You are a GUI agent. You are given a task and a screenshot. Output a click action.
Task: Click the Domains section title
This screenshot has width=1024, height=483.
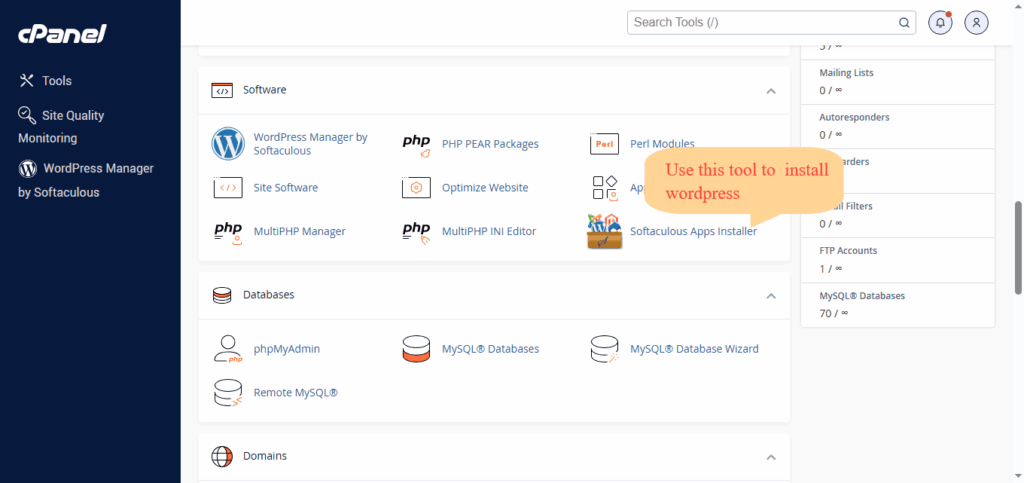click(264, 456)
